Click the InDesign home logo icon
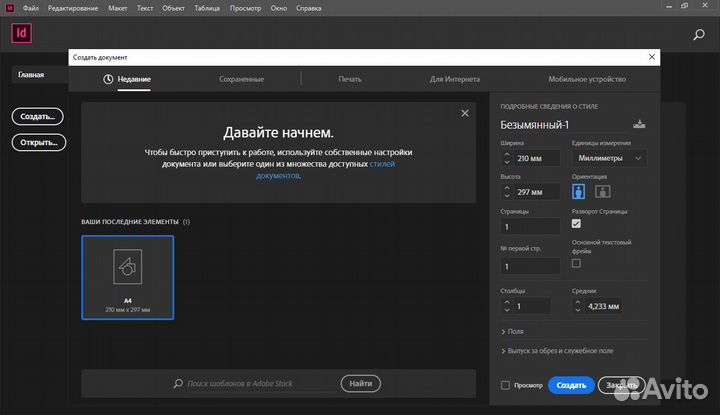The width and height of the screenshot is (720, 415). pos(22,33)
